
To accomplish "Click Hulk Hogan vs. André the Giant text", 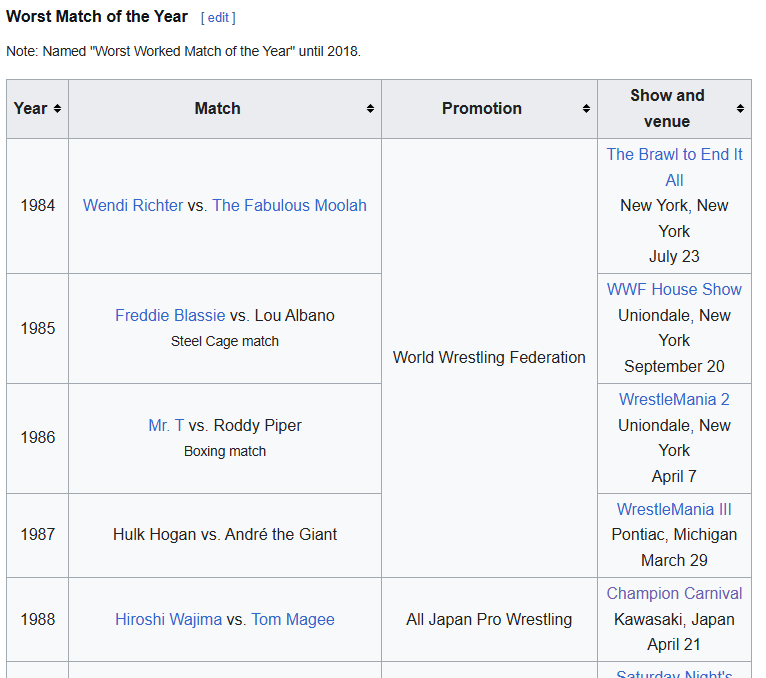I will point(225,534).
